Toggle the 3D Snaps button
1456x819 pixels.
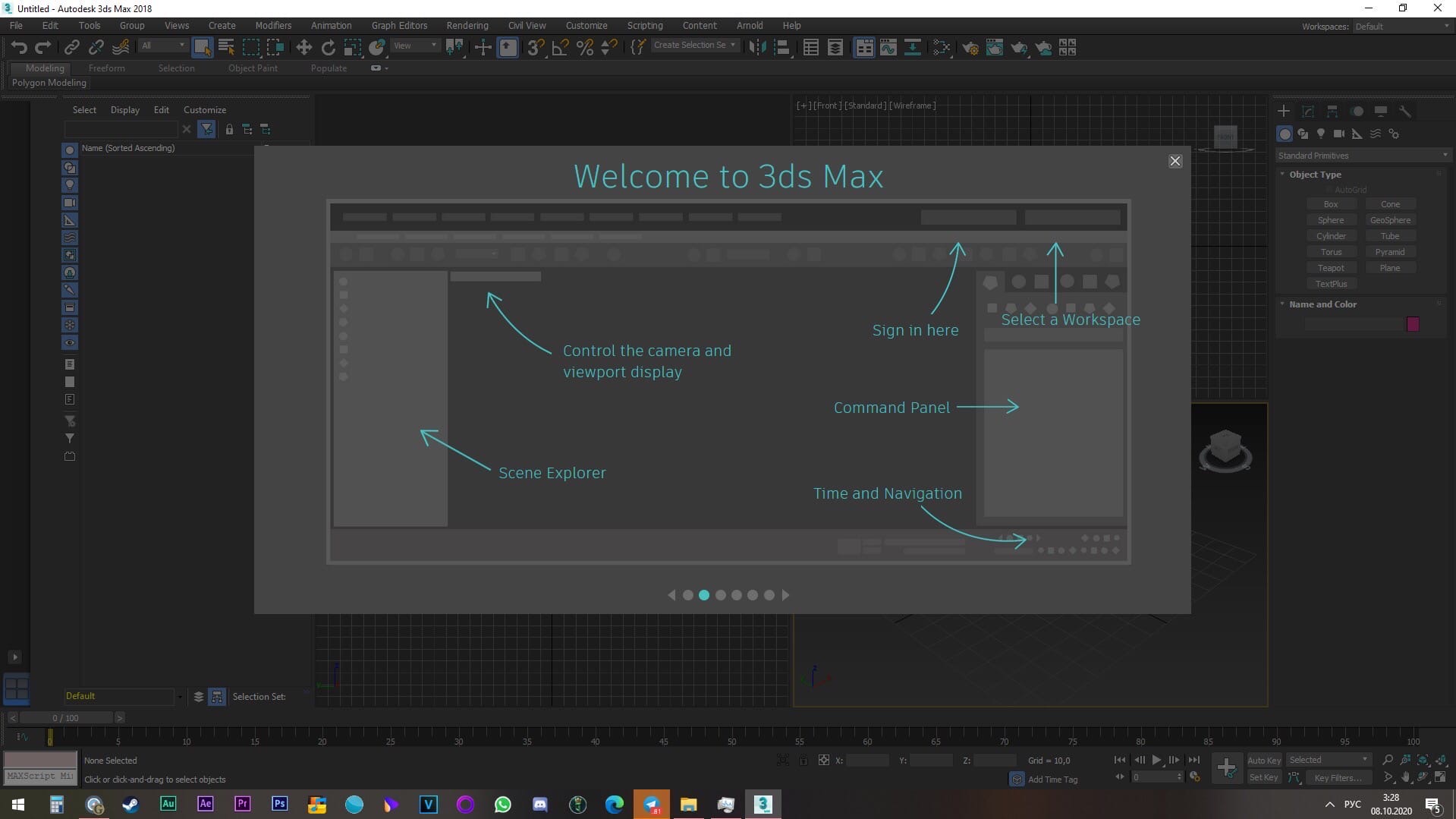[x=536, y=47]
